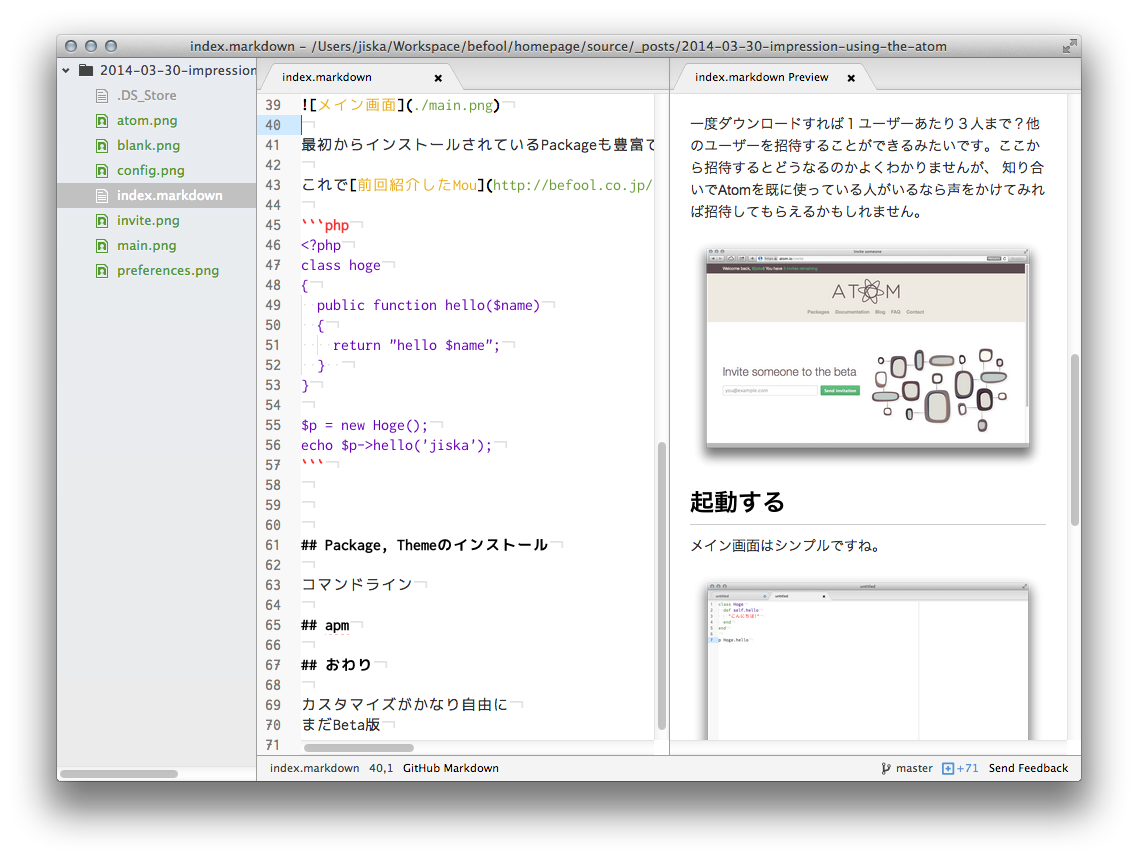Screen dimensions: 1138x860
Task: Open blank.png from the sidebar
Action: [148, 145]
